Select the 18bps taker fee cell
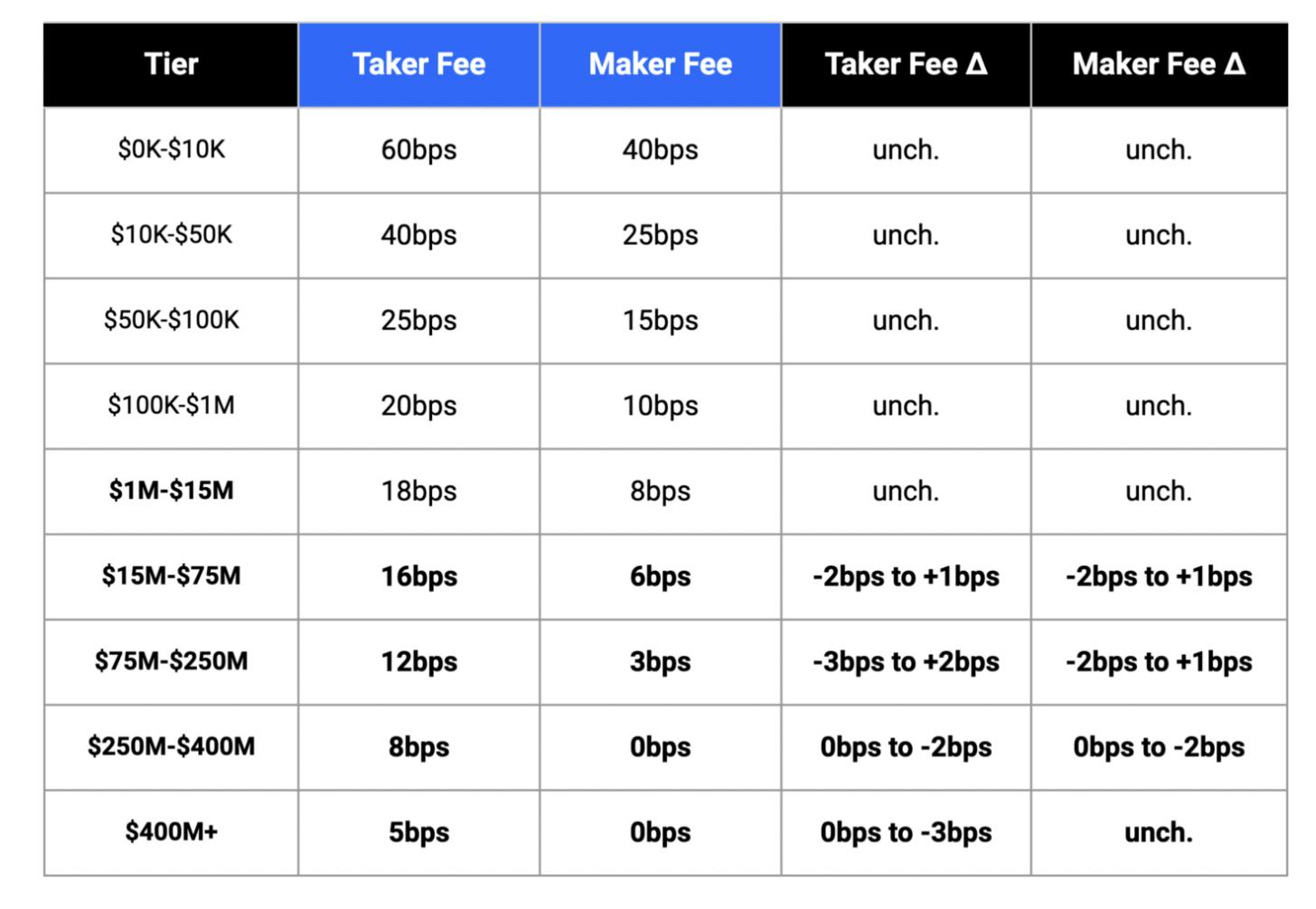This screenshot has width=1316, height=909. [418, 491]
